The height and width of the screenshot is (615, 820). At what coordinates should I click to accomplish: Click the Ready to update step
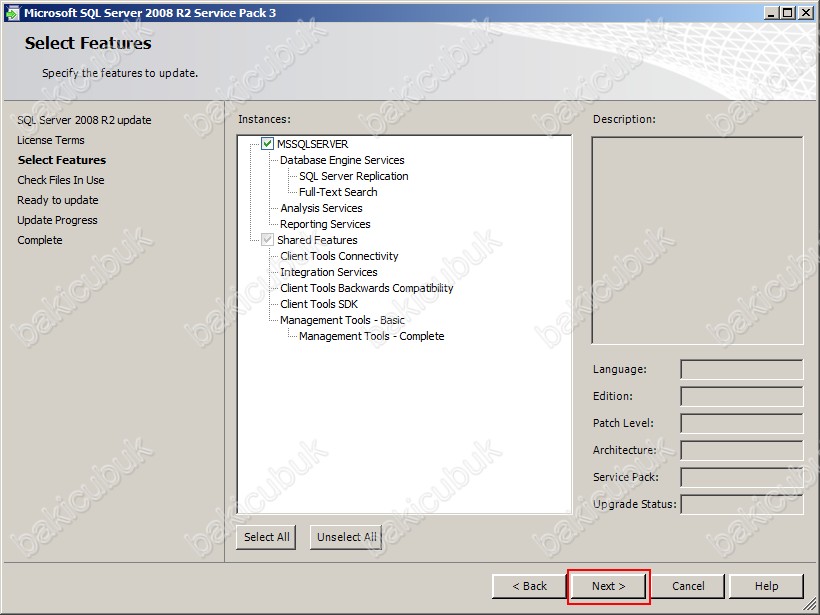pos(58,200)
